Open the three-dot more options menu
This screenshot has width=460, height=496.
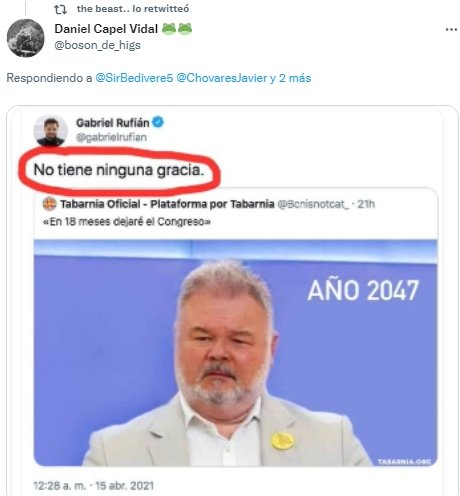451,30
